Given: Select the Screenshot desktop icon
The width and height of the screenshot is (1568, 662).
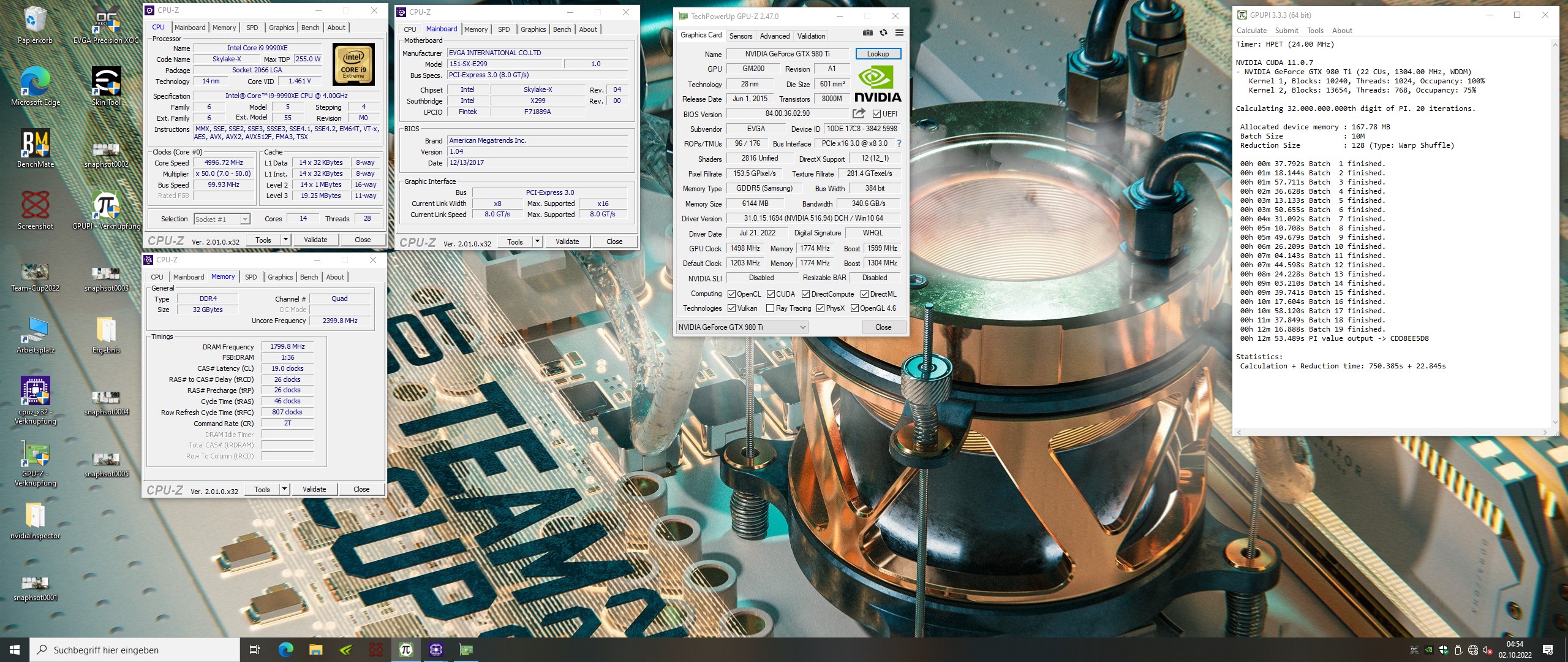Looking at the screenshot, I should point(36,211).
